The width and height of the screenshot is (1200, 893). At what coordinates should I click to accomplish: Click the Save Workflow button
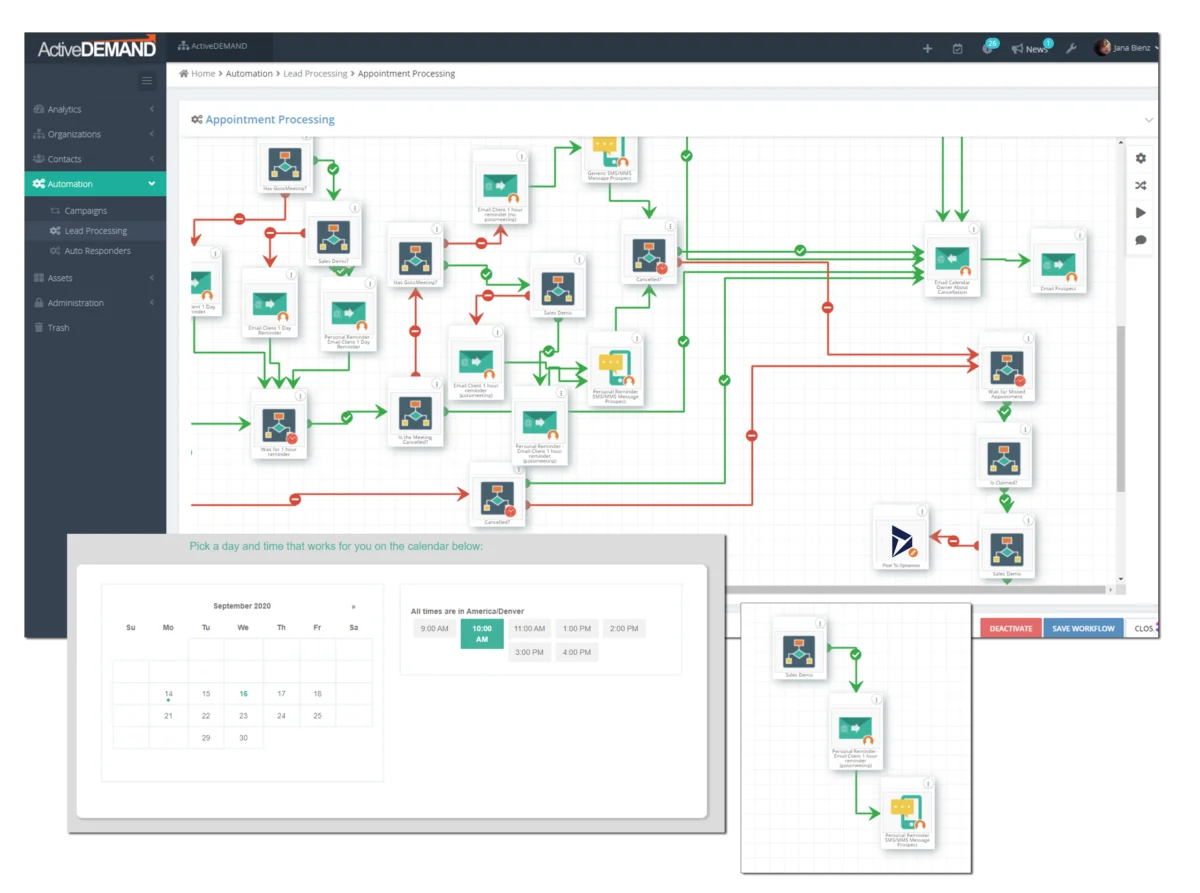1083,629
